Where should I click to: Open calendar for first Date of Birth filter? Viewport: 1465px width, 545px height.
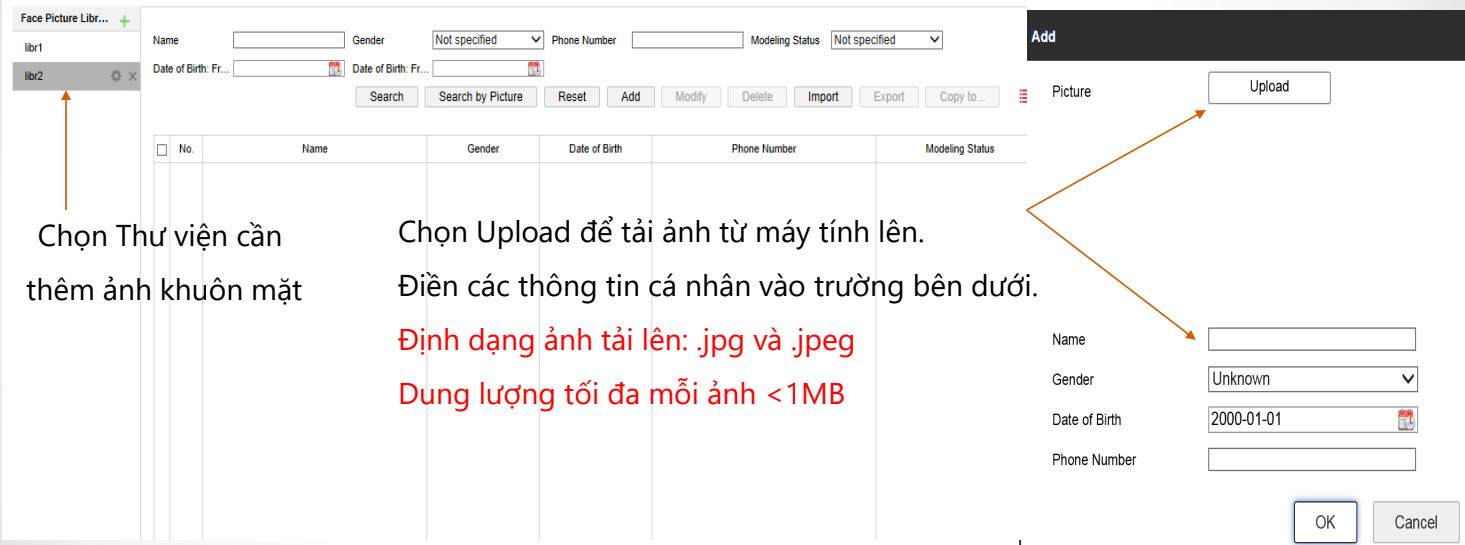pyautogui.click(x=335, y=69)
